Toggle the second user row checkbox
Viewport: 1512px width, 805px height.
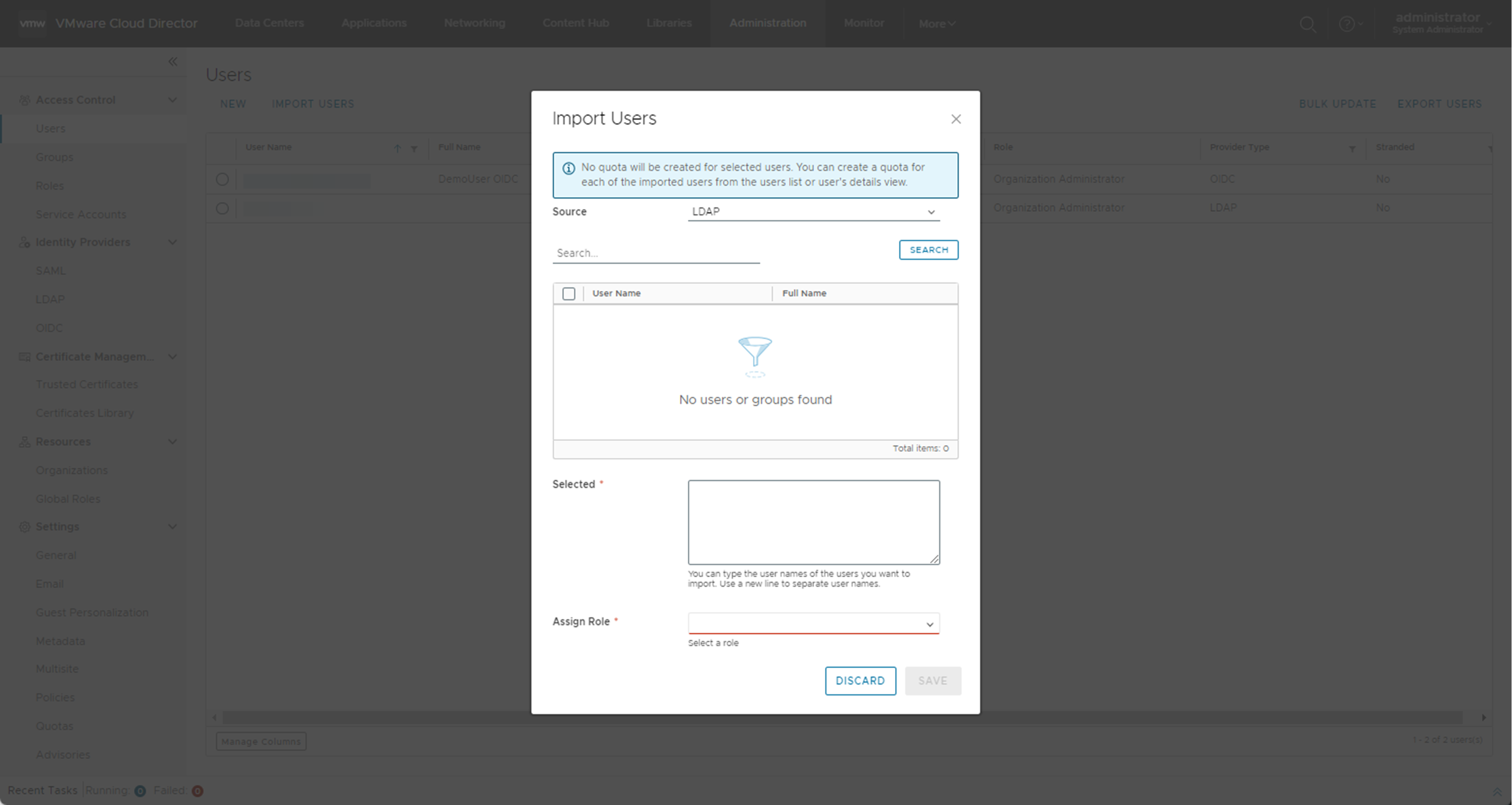point(223,207)
